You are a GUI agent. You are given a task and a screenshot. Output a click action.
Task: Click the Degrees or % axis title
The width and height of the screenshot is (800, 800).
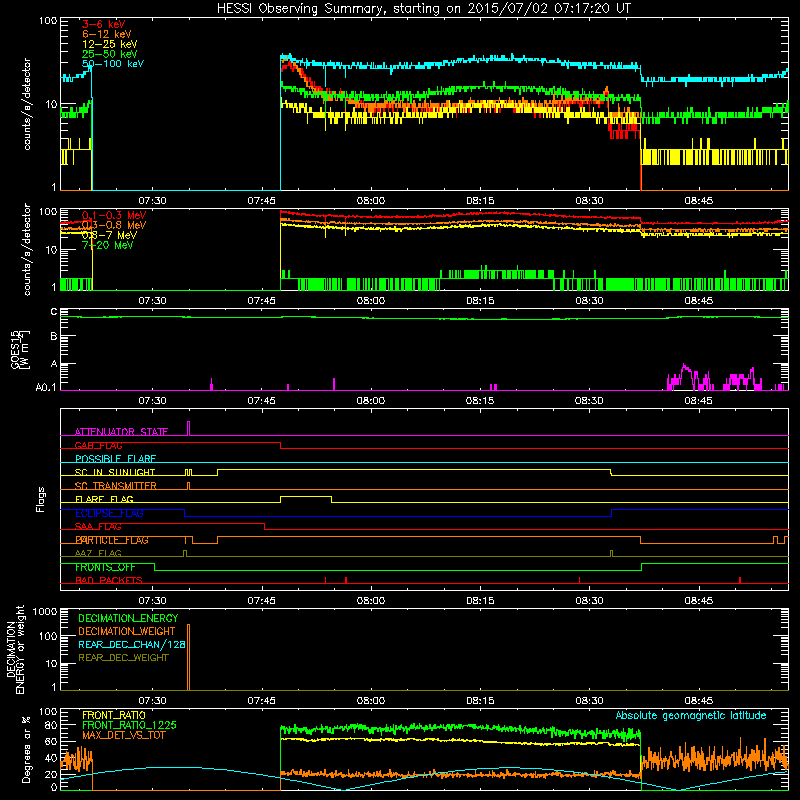click(x=27, y=749)
